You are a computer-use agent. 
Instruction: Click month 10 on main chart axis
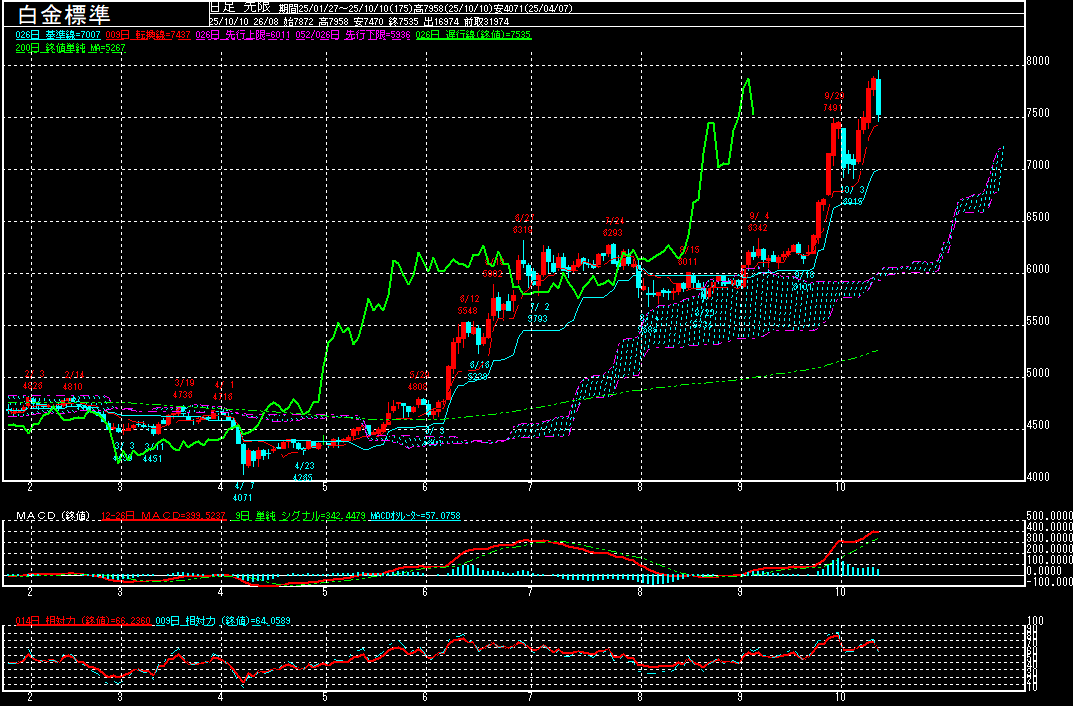tap(842, 487)
